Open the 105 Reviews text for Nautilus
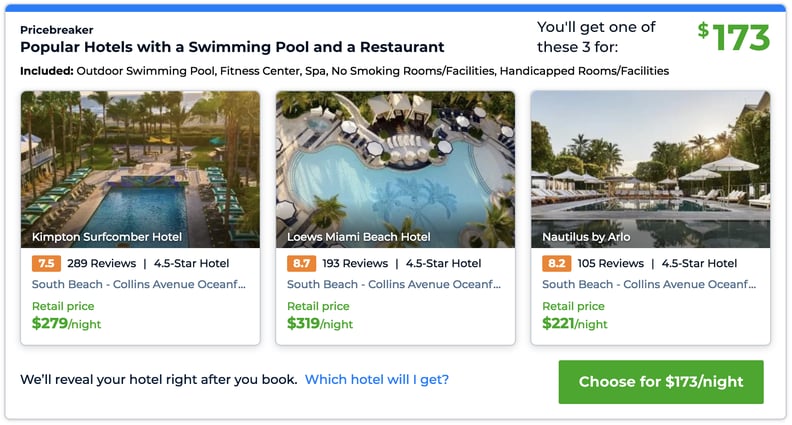792x425 pixels. click(611, 263)
